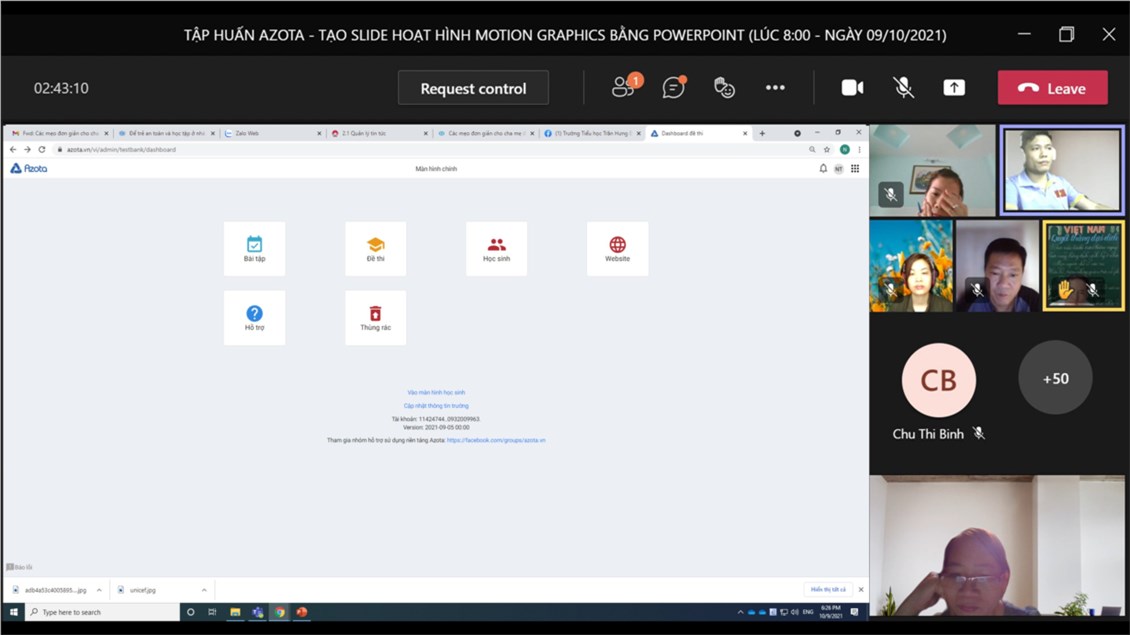The width and height of the screenshot is (1130, 635).
Task: Open the participants list icon
Action: 624,88
